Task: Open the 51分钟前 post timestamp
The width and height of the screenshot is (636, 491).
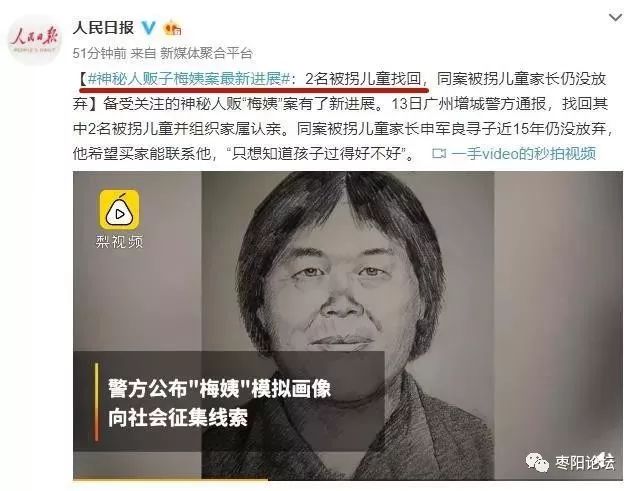Action: [99, 53]
